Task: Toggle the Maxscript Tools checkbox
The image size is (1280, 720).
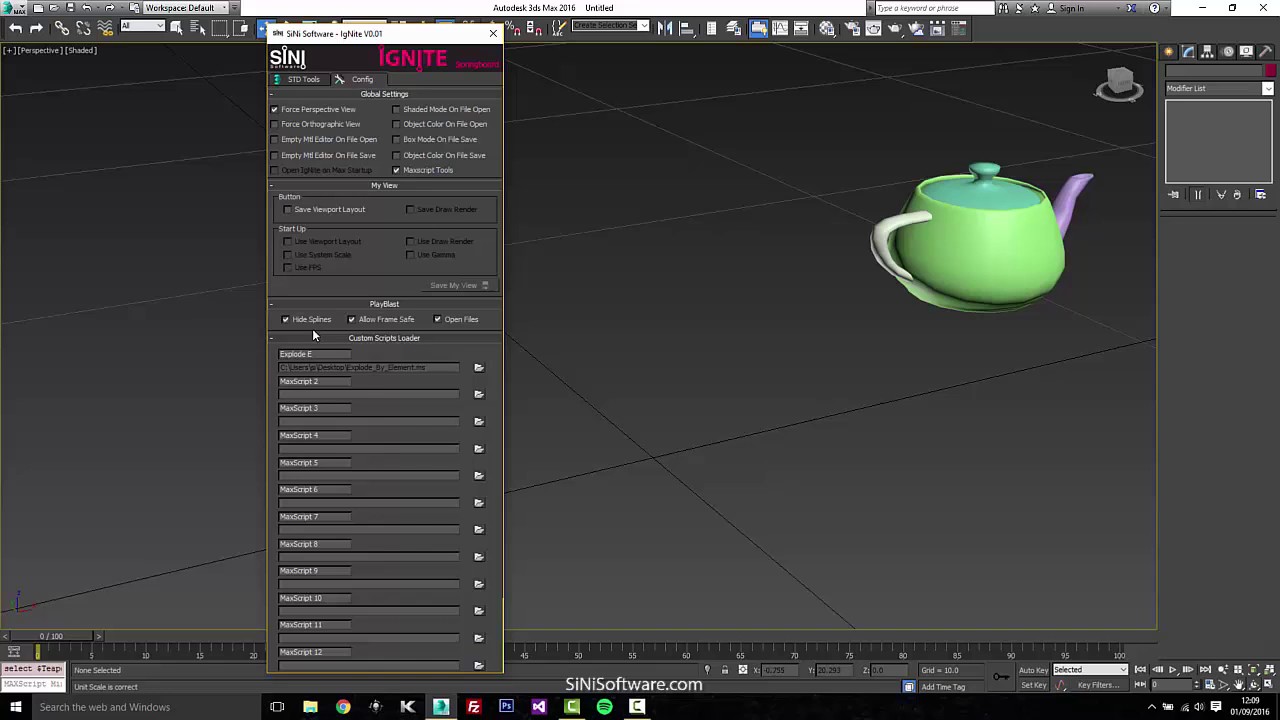Action: point(396,171)
